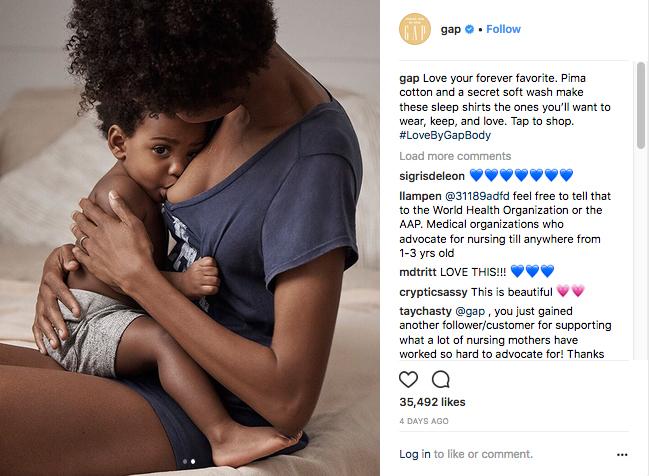Follow the gap account

[503, 29]
